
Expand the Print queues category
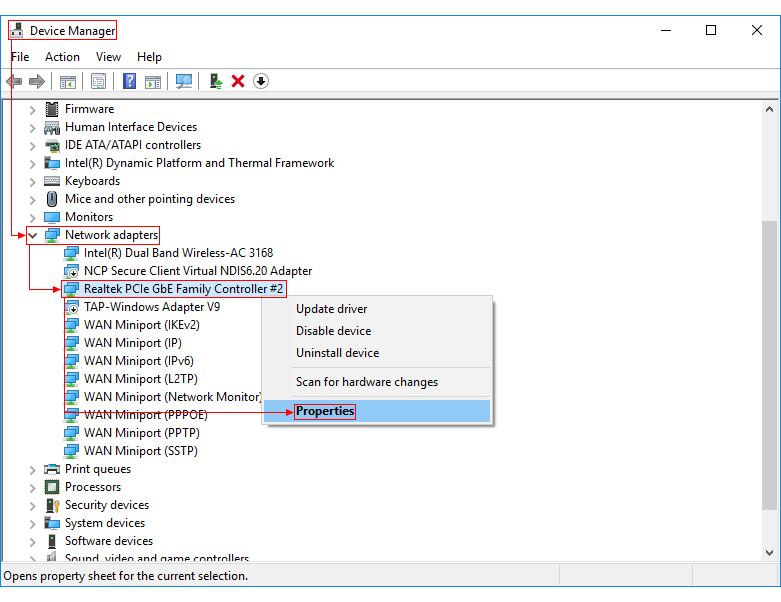click(x=33, y=469)
